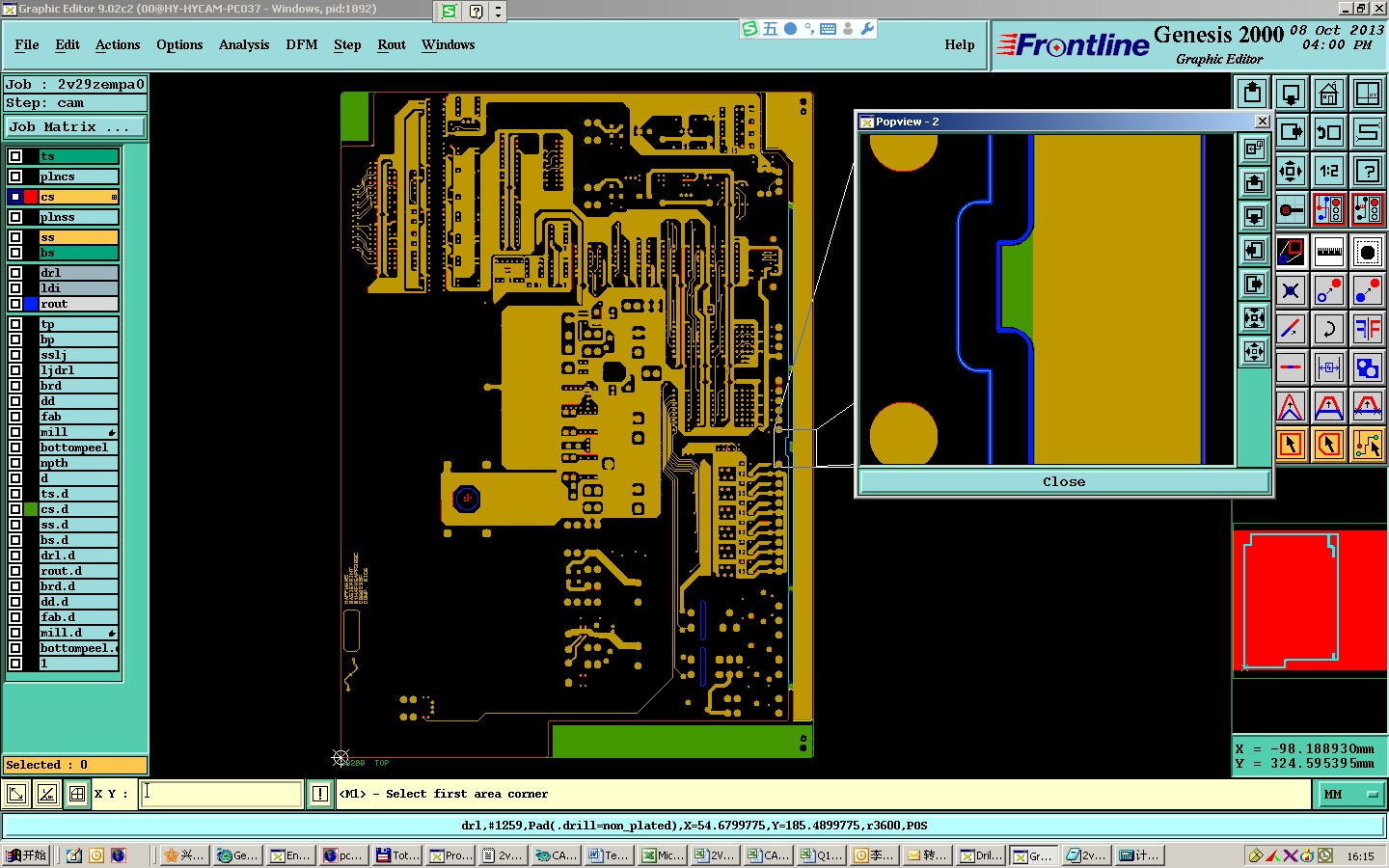Open the MM units dropdown

1351,794
